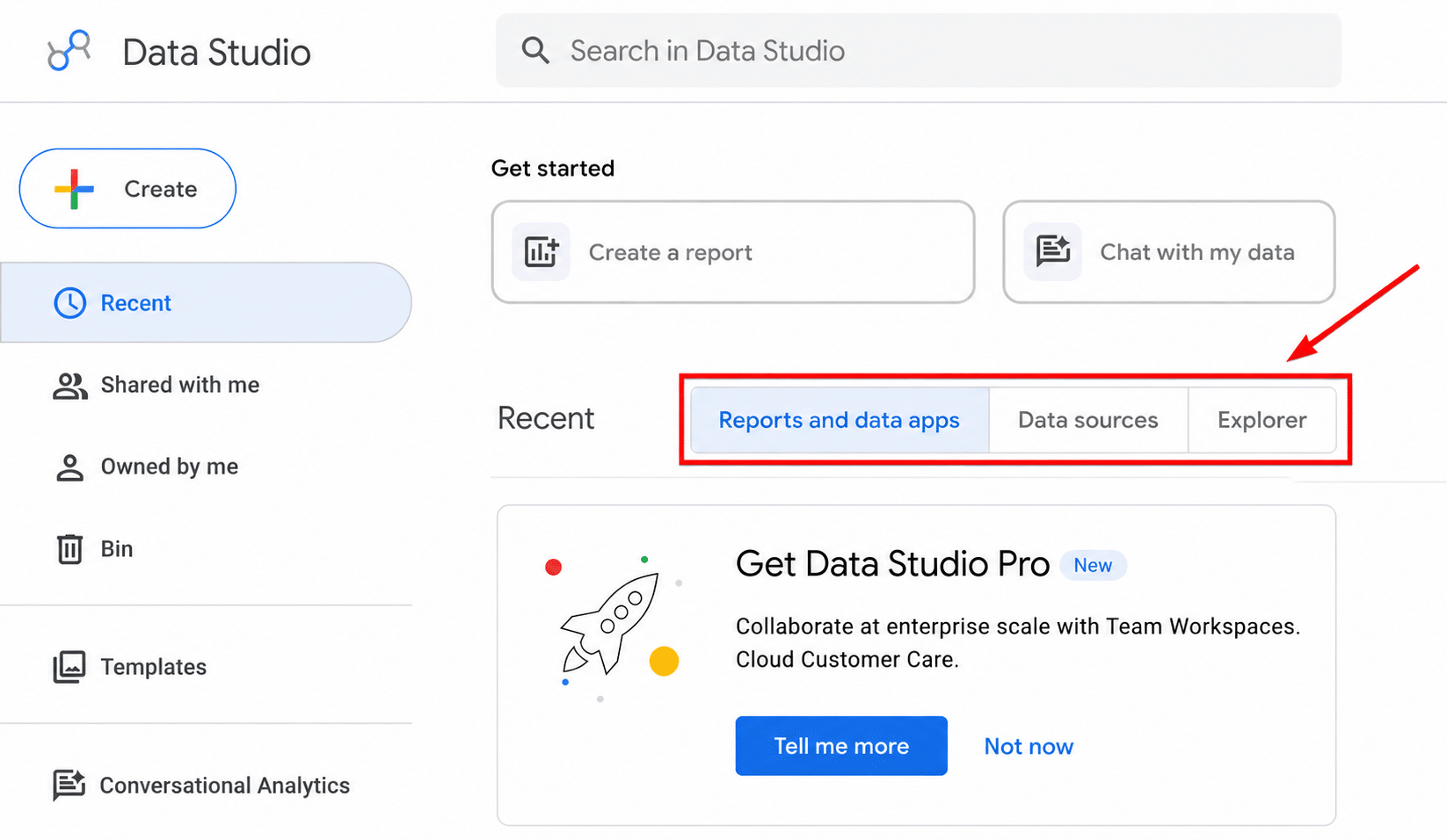Click the clock icon beside Recent
The image size is (1447, 840).
70,303
